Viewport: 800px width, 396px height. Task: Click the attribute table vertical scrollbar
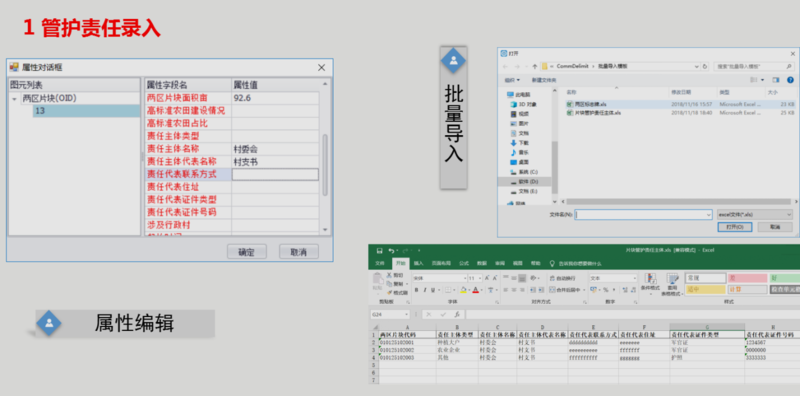coord(326,165)
